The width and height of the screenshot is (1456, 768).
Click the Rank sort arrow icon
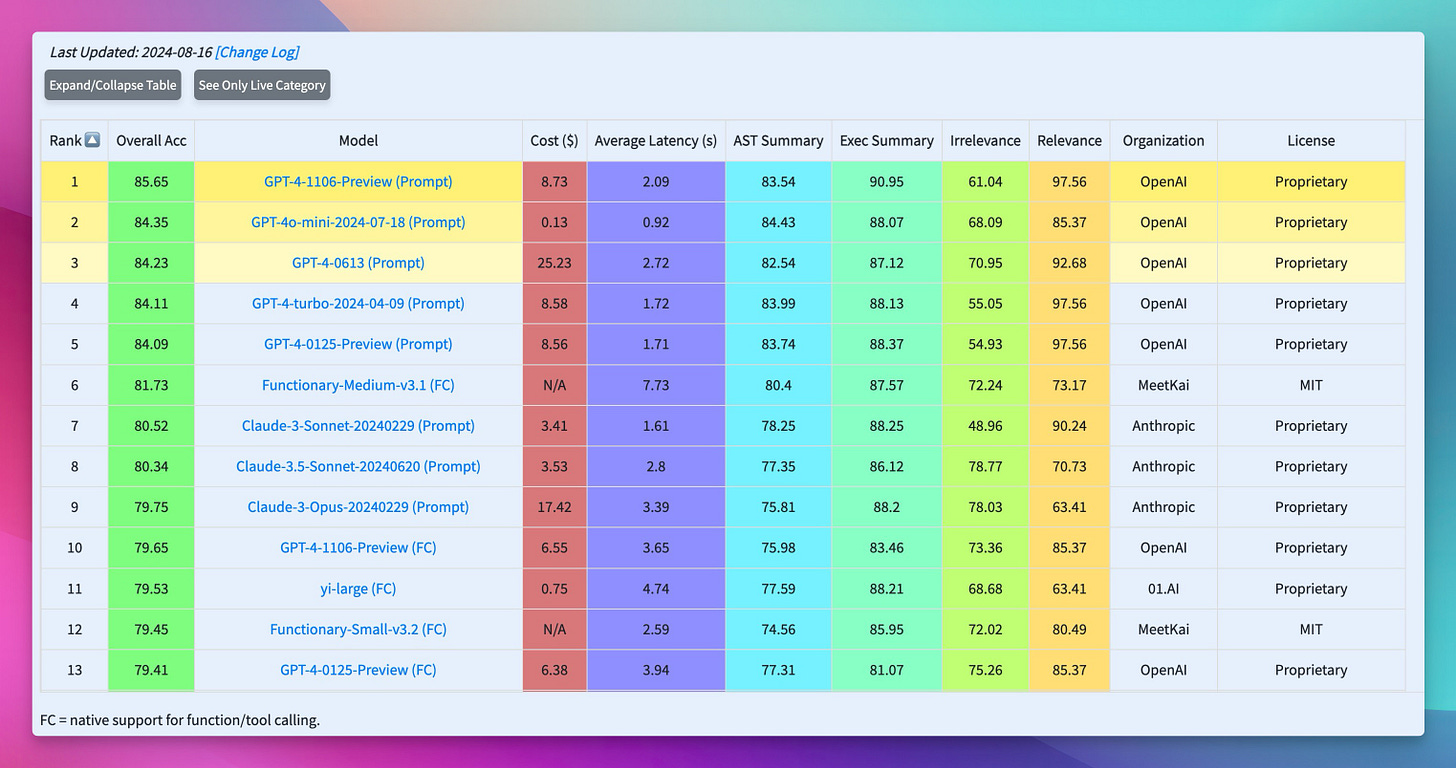pyautogui.click(x=92, y=141)
